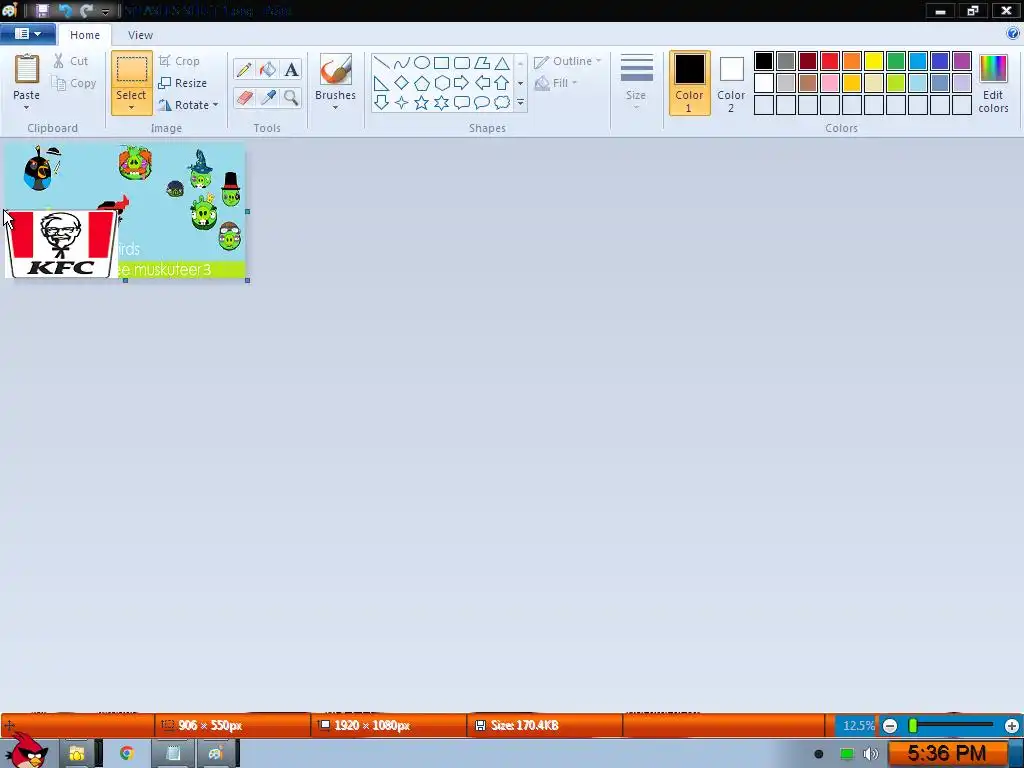Activate the Magnifier tool
This screenshot has height=768, width=1024.
[x=291, y=98]
